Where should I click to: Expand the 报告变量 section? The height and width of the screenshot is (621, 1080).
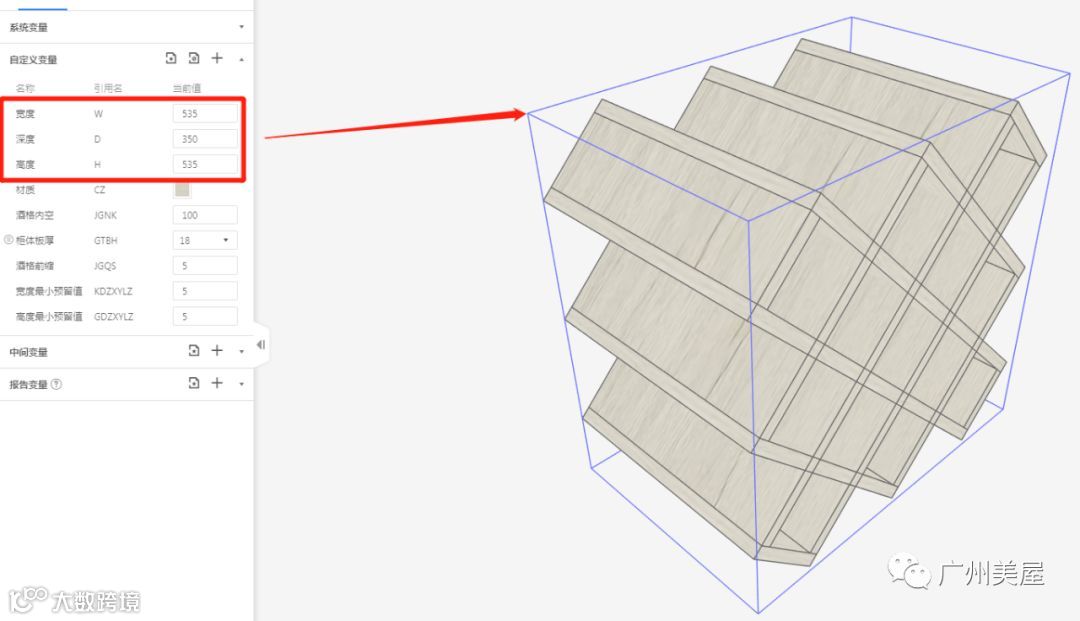tap(241, 384)
